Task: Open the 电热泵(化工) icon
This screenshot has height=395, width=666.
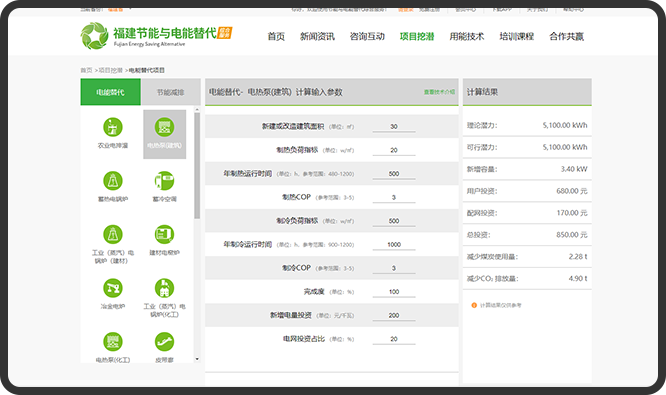Action: 113,342
